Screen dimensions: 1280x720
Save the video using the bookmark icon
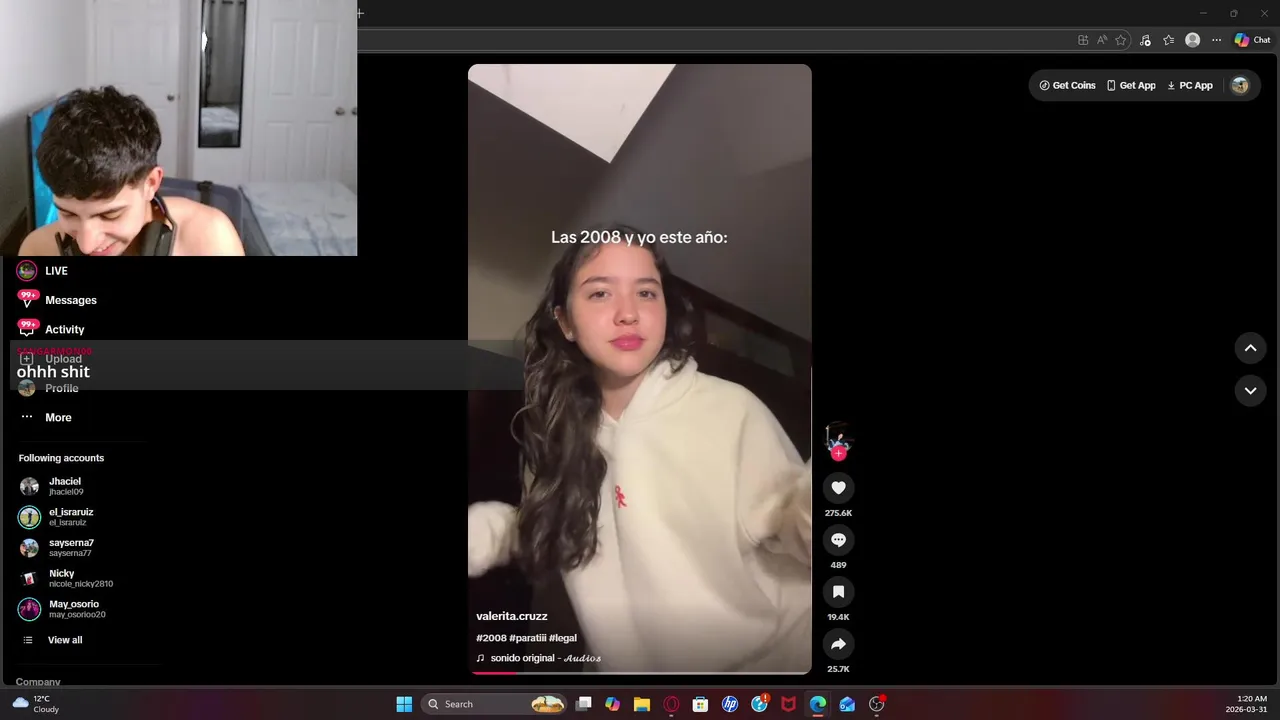[x=838, y=592]
